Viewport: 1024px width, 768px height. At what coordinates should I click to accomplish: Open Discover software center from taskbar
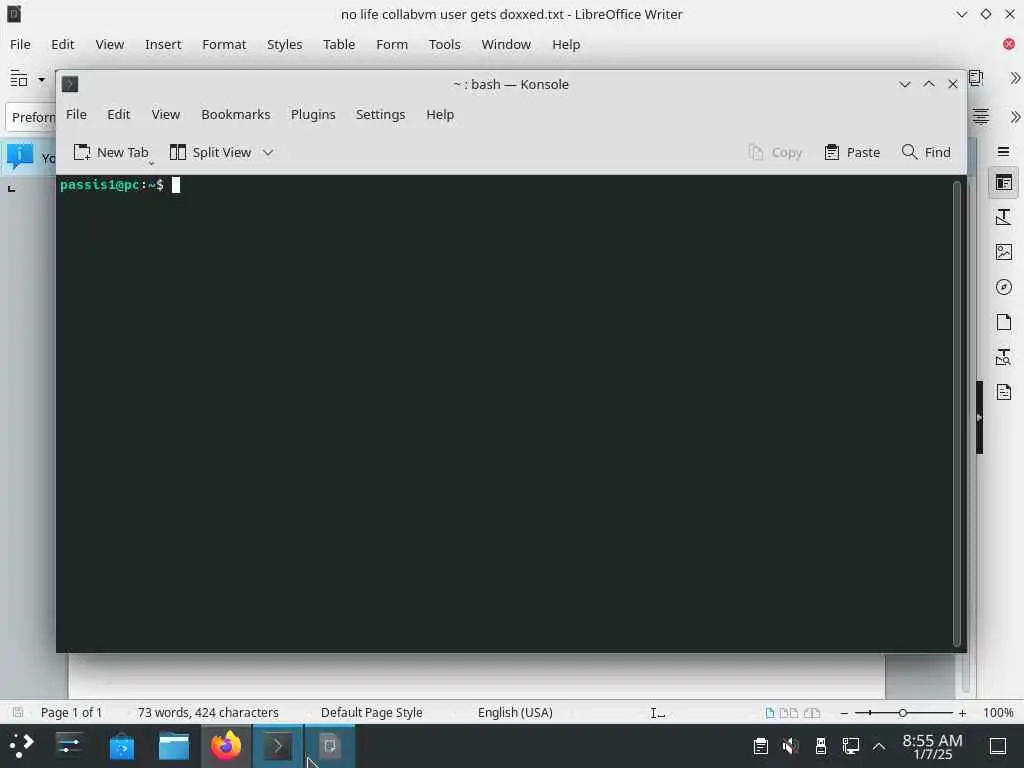(121, 746)
